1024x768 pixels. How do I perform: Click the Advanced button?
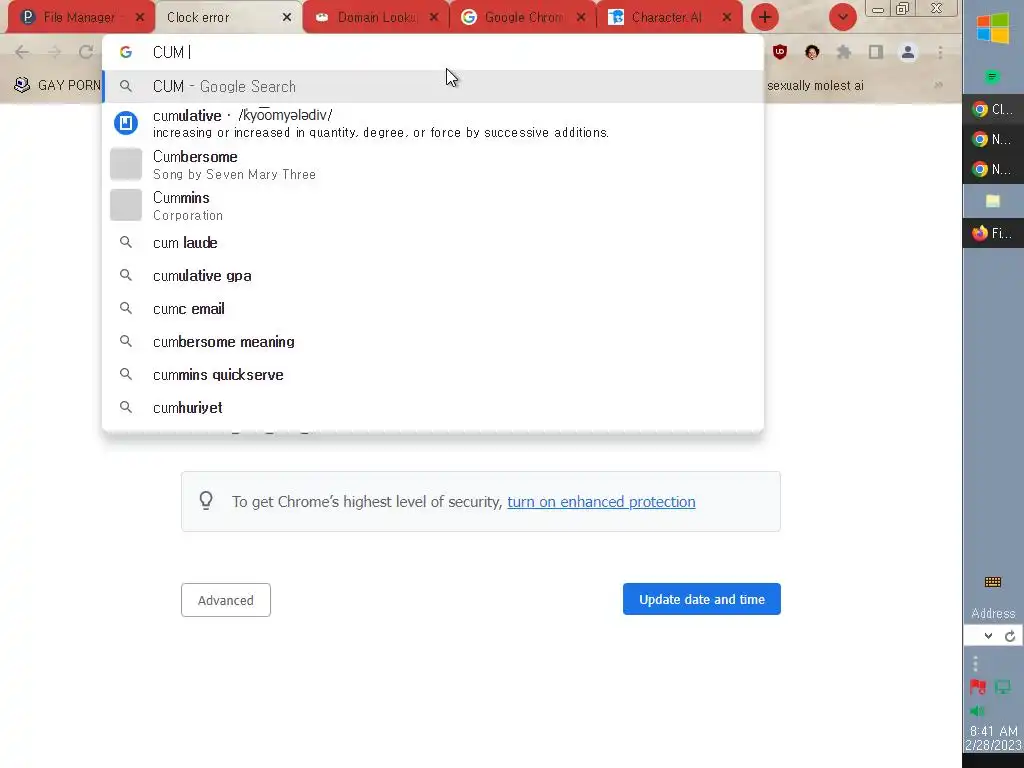[x=226, y=600]
